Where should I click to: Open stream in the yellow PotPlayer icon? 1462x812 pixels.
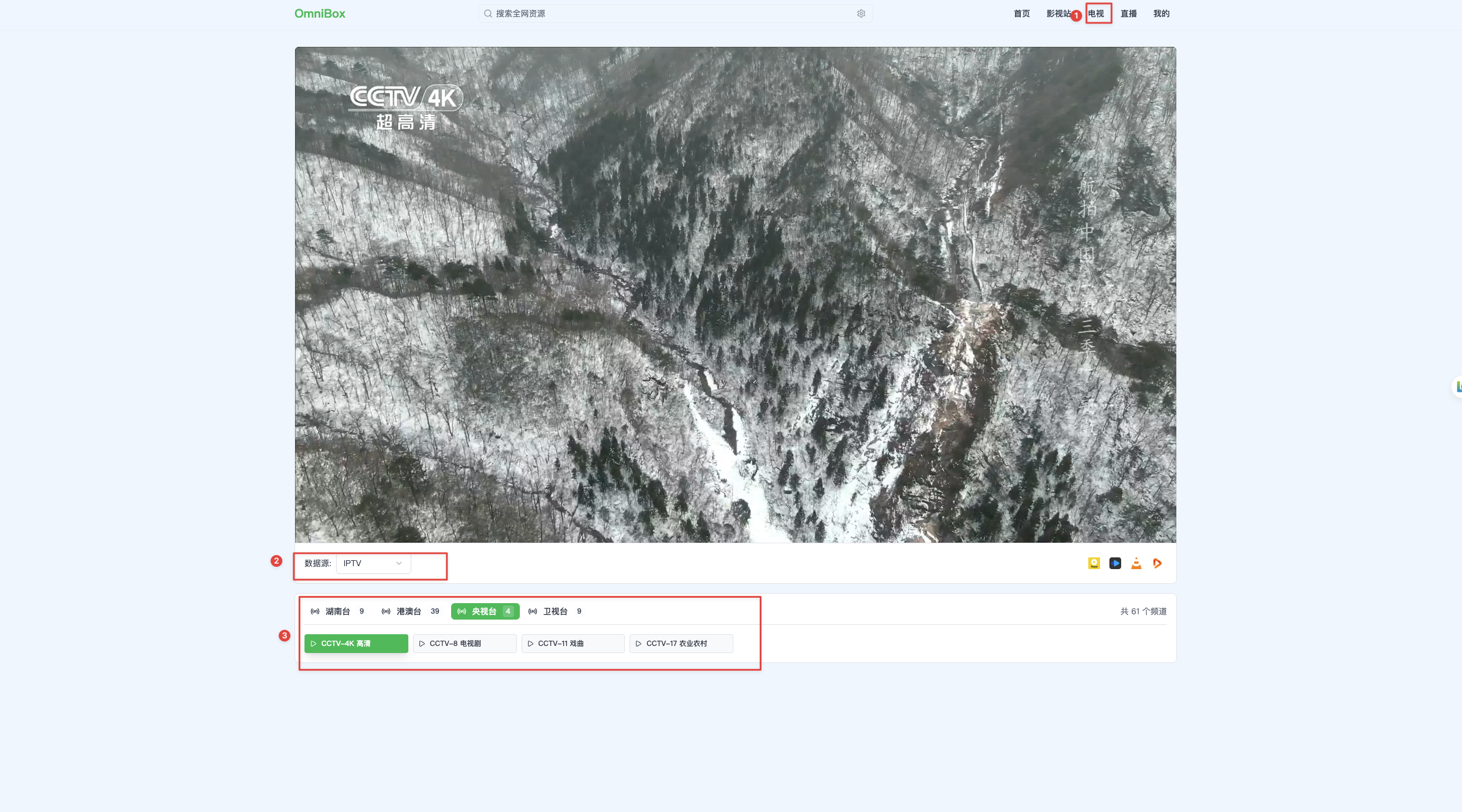point(1094,563)
